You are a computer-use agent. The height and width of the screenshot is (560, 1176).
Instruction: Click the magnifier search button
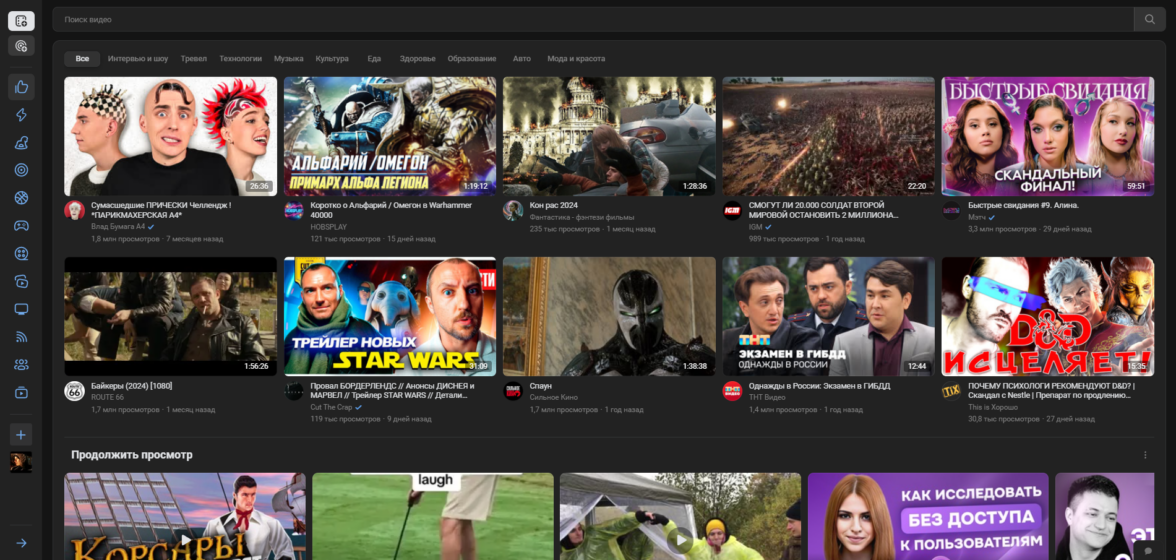1149,19
